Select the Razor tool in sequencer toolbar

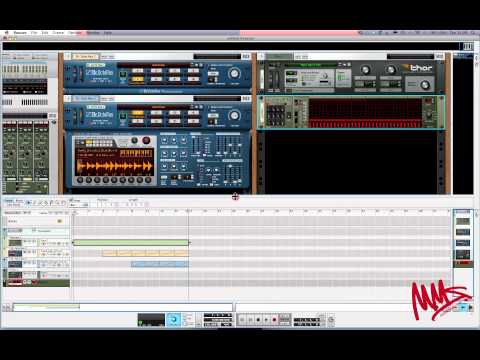click(x=46, y=203)
